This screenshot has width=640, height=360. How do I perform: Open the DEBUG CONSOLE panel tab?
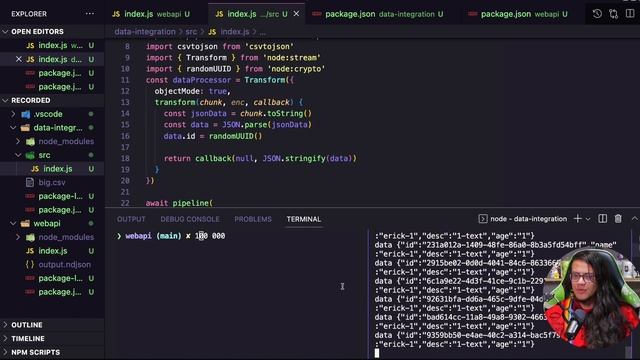coord(190,219)
